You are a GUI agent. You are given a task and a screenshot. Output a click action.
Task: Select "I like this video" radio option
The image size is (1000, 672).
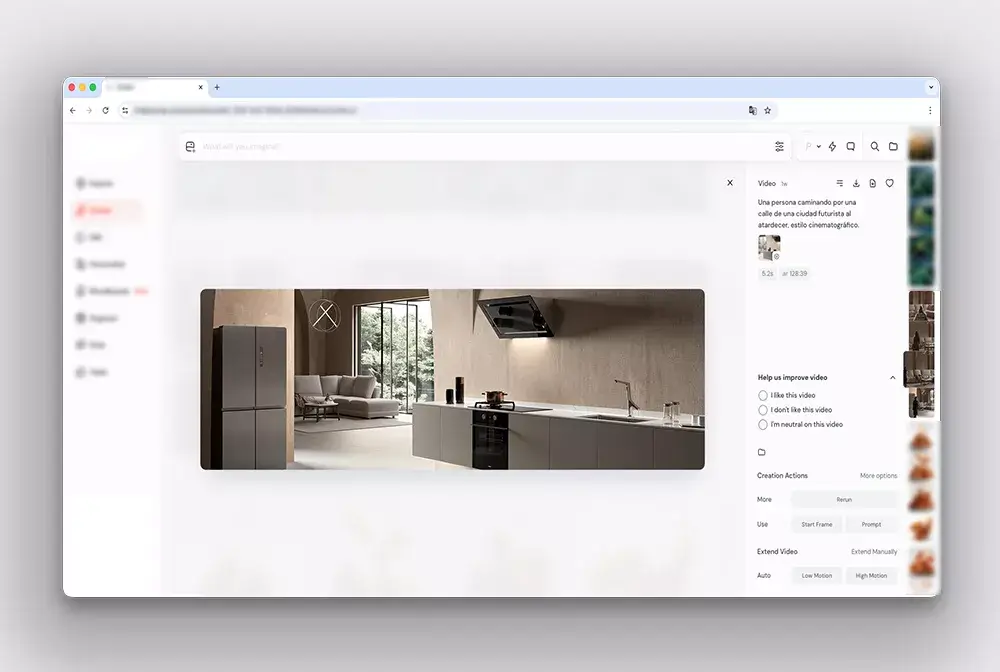coord(763,395)
